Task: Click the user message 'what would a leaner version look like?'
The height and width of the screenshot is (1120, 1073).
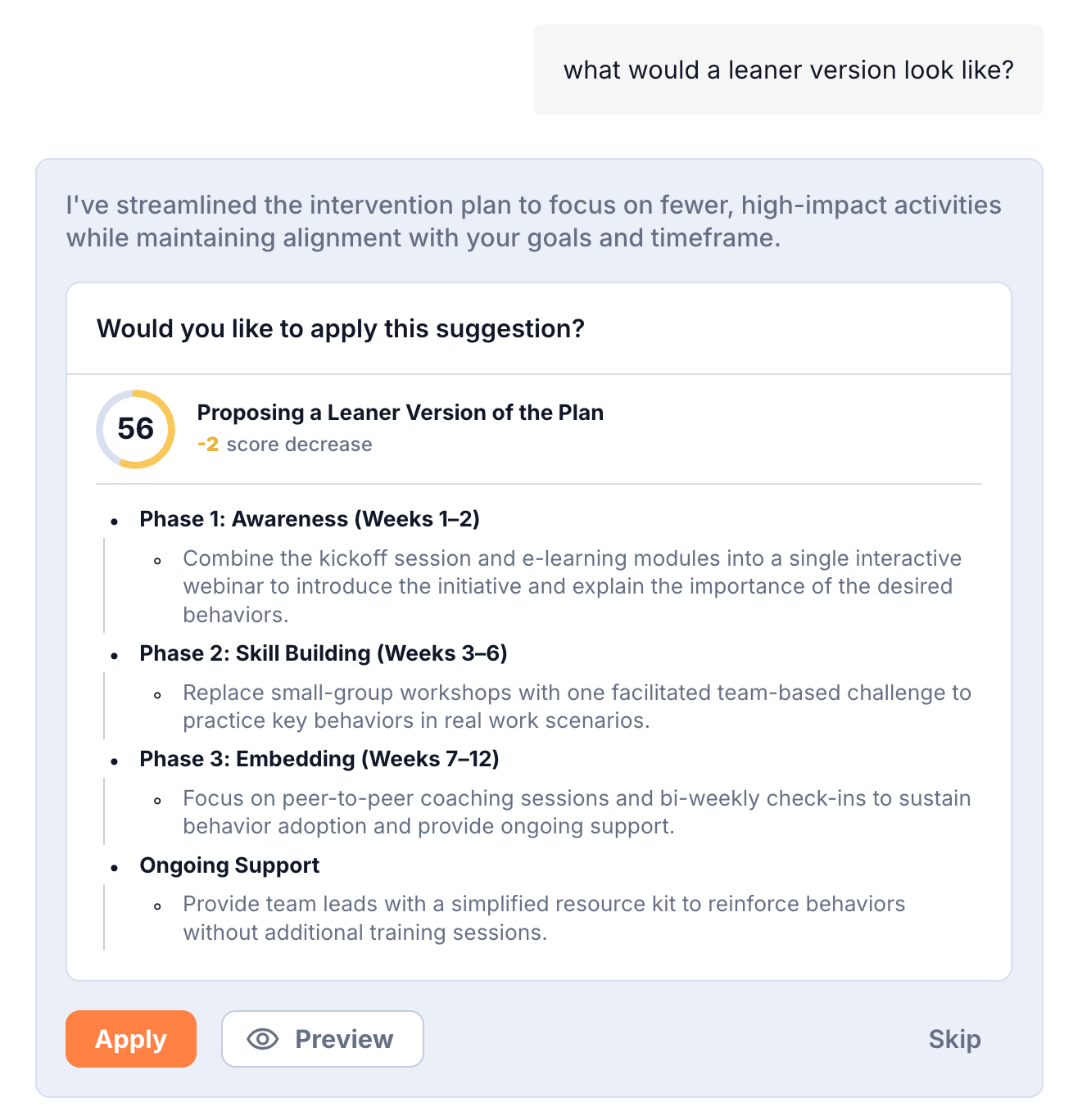Action: (788, 70)
